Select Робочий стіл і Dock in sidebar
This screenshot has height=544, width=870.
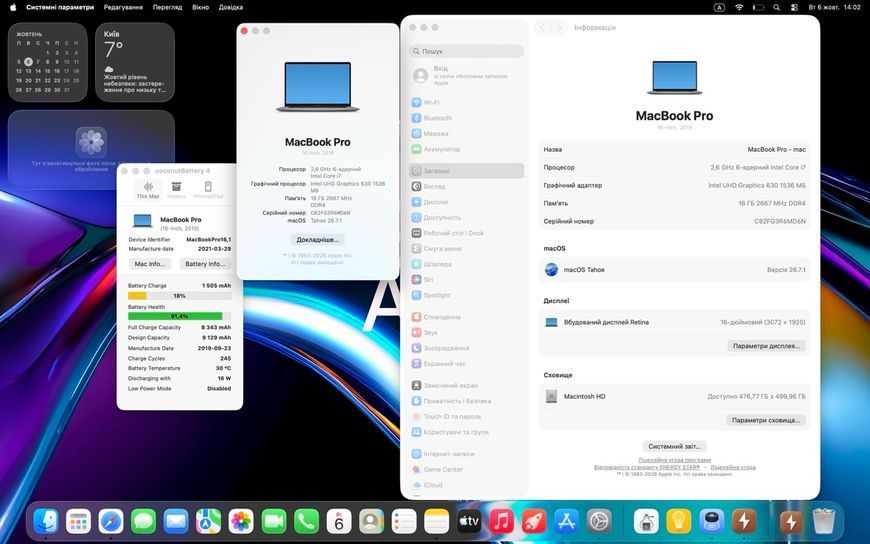(x=466, y=233)
